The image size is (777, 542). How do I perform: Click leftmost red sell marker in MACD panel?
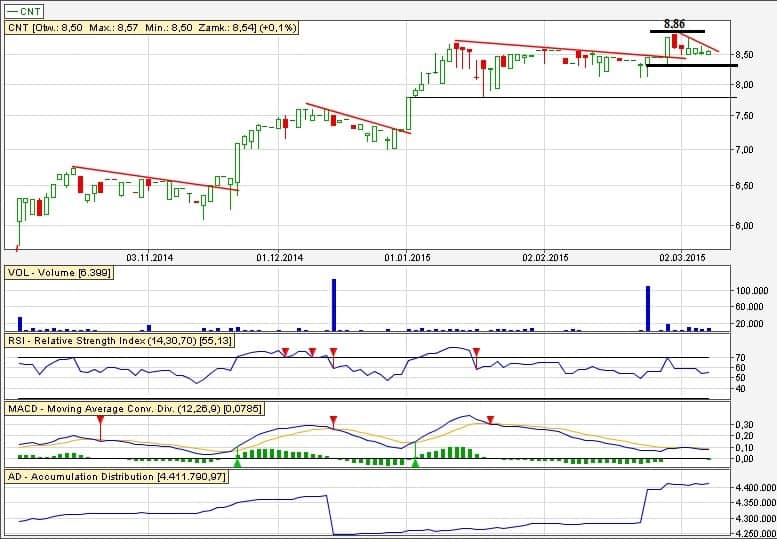pyautogui.click(x=100, y=421)
